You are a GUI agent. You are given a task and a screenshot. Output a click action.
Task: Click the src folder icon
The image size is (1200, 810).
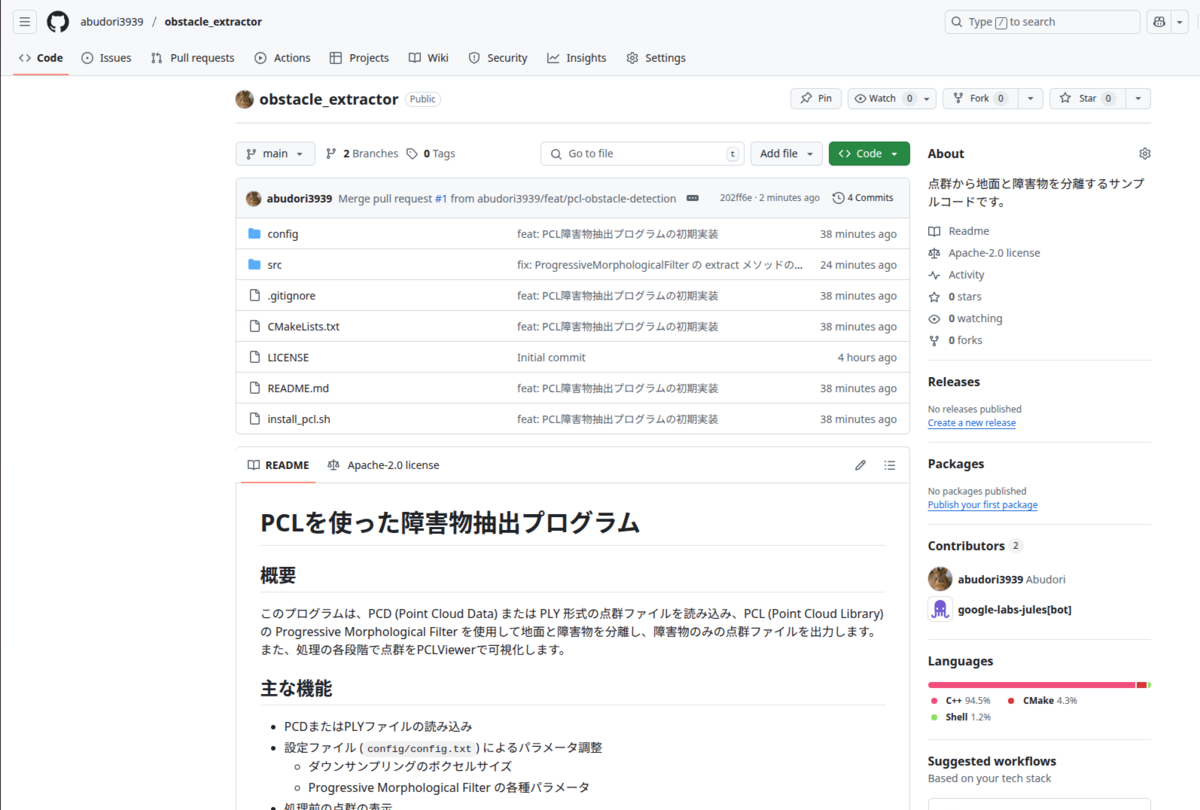[254, 265]
